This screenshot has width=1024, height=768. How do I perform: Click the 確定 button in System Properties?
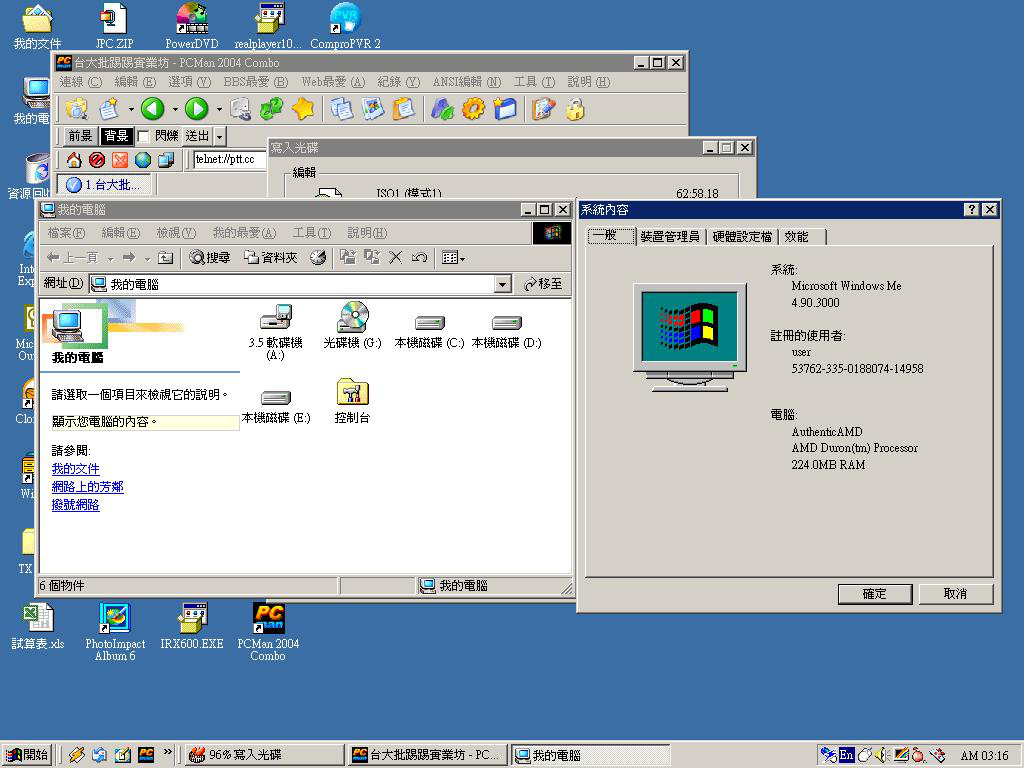pyautogui.click(x=874, y=594)
